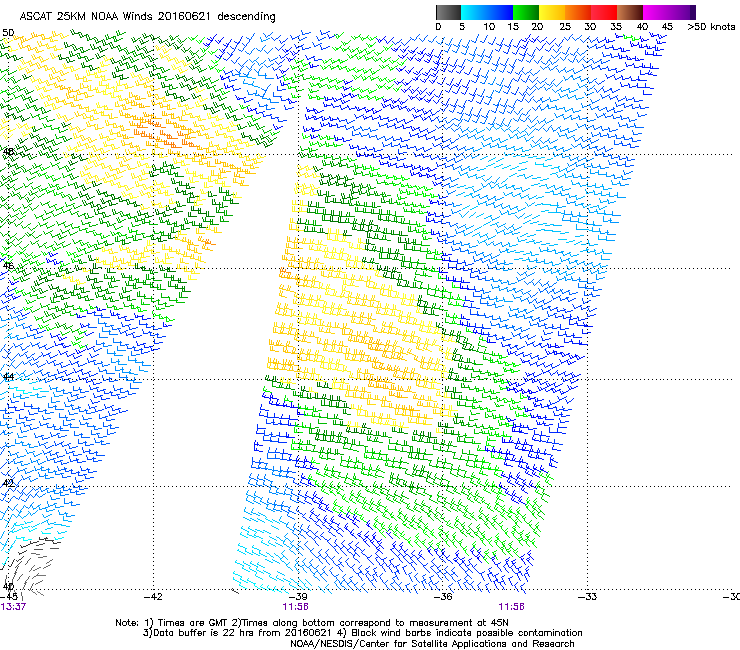Select the green 15-20 knots legend segment
This screenshot has width=740, height=650.
tap(526, 12)
